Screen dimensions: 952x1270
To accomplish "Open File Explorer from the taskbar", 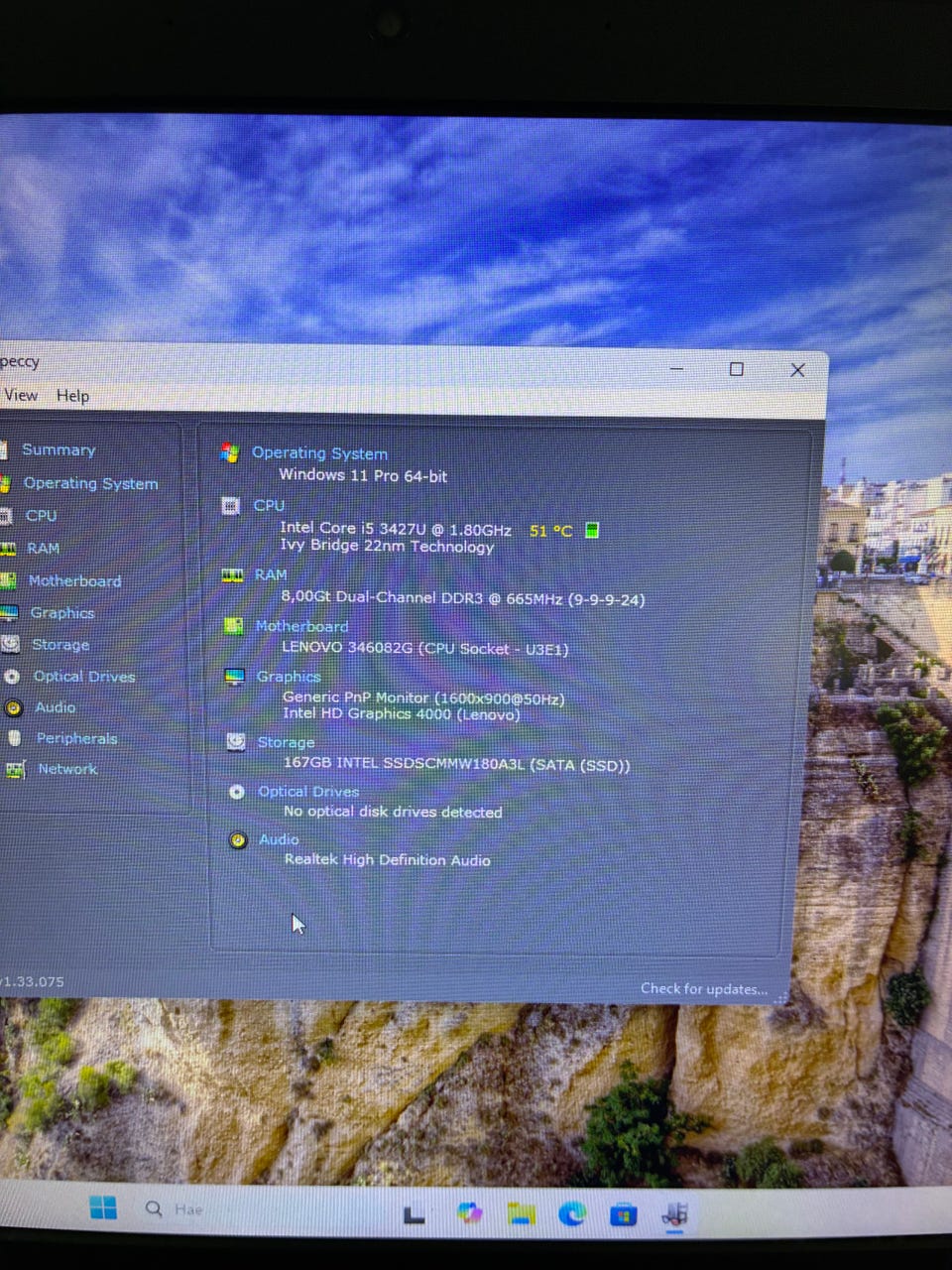I will [521, 1213].
